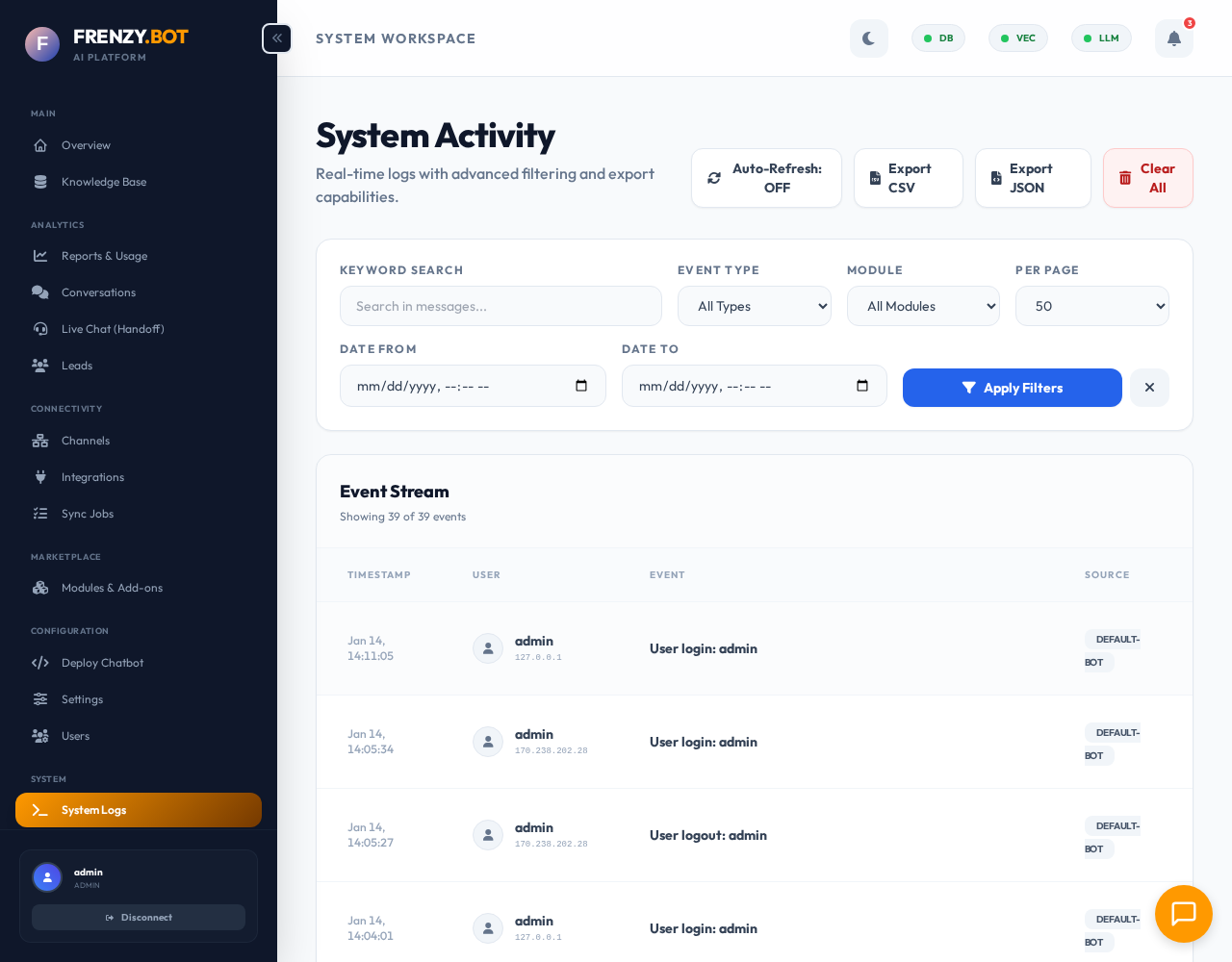1232x962 pixels.
Task: Change the Per Page selection
Action: click(x=1092, y=306)
